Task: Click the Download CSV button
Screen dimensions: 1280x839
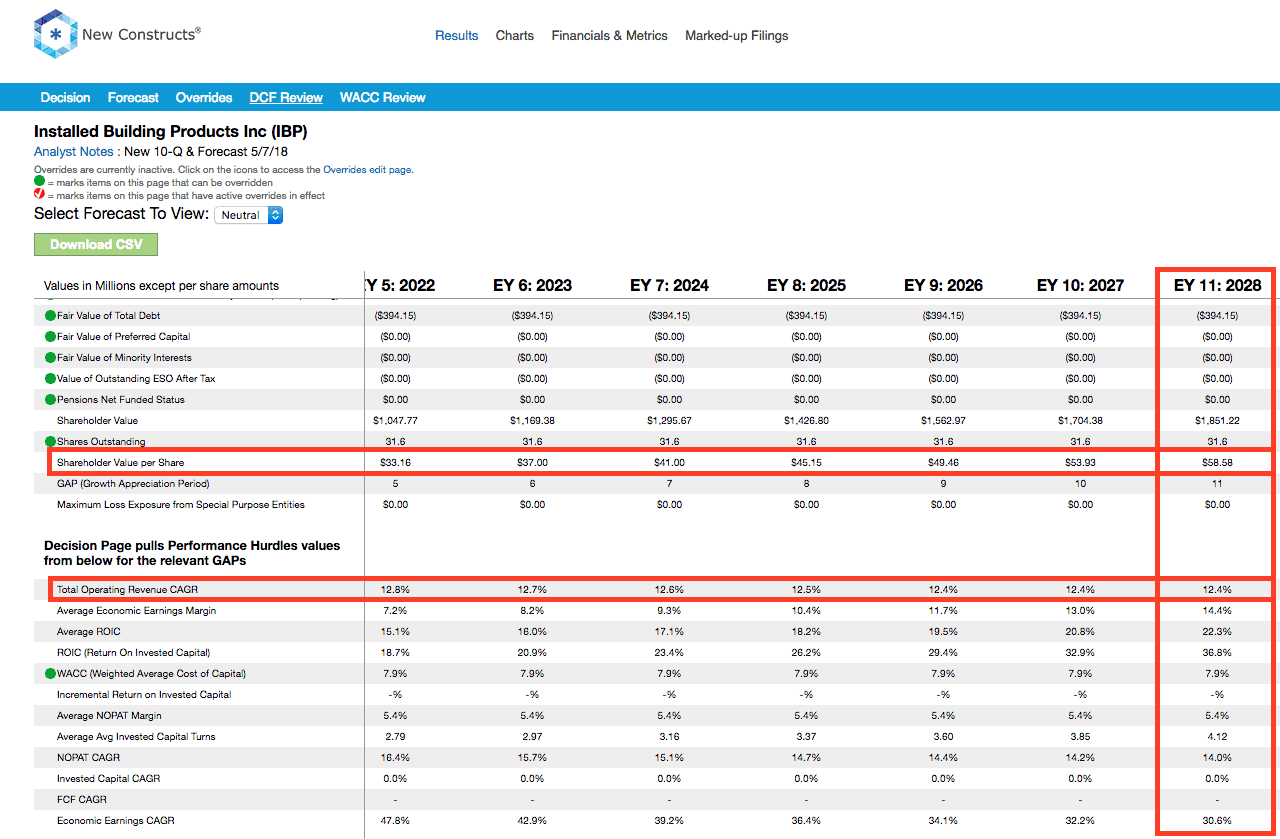Action: click(x=96, y=244)
